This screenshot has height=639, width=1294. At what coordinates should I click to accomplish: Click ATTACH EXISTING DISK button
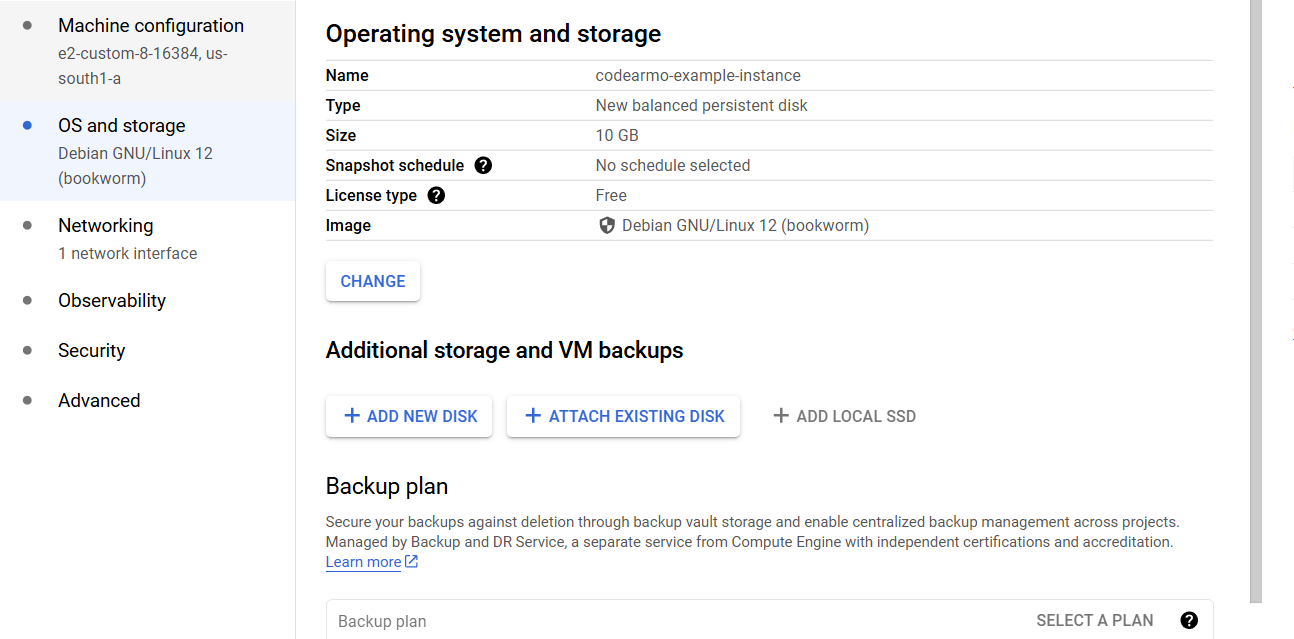[623, 416]
